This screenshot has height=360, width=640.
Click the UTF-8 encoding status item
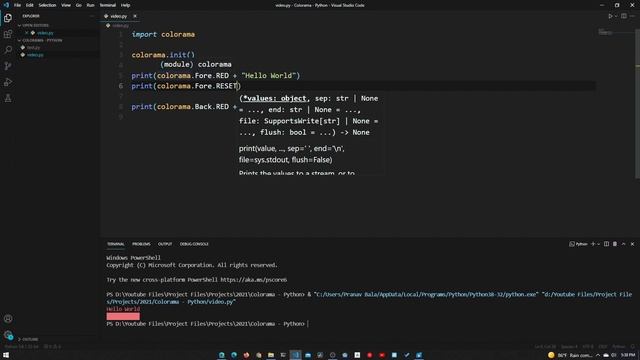pyautogui.click(x=588, y=347)
